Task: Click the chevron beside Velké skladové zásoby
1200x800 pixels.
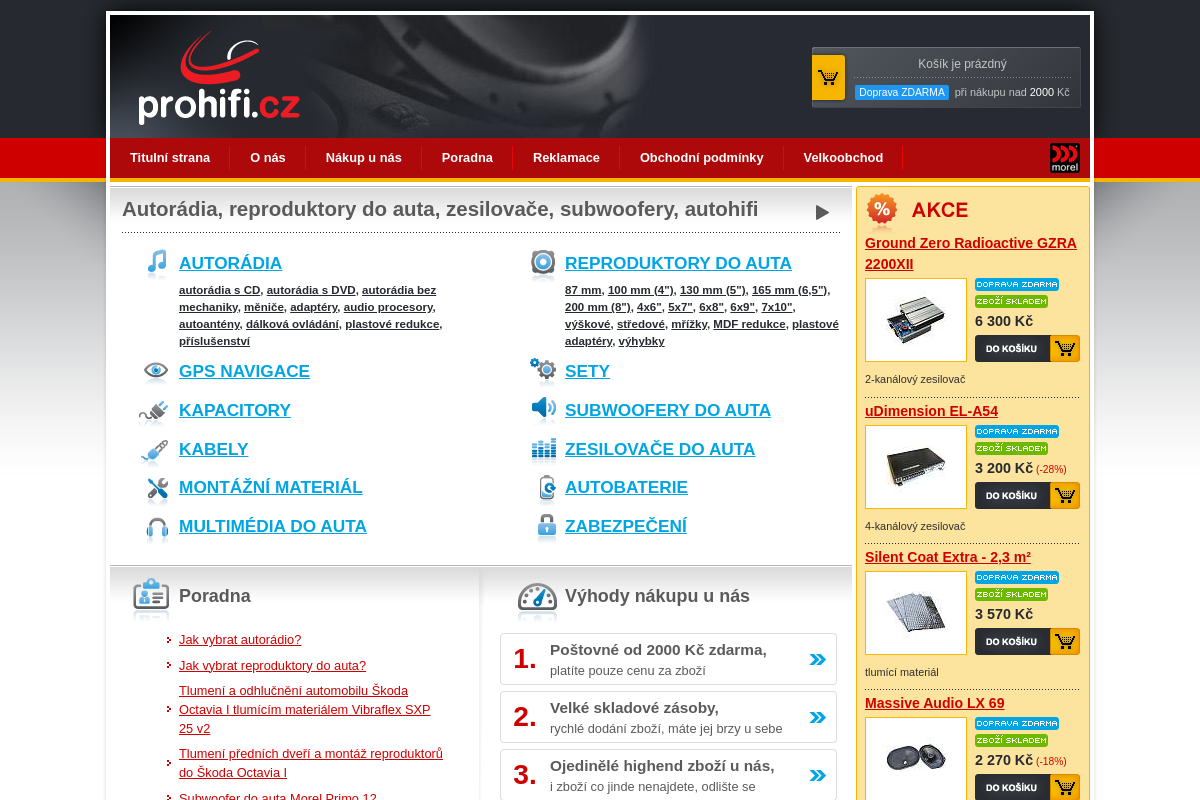Action: (817, 716)
